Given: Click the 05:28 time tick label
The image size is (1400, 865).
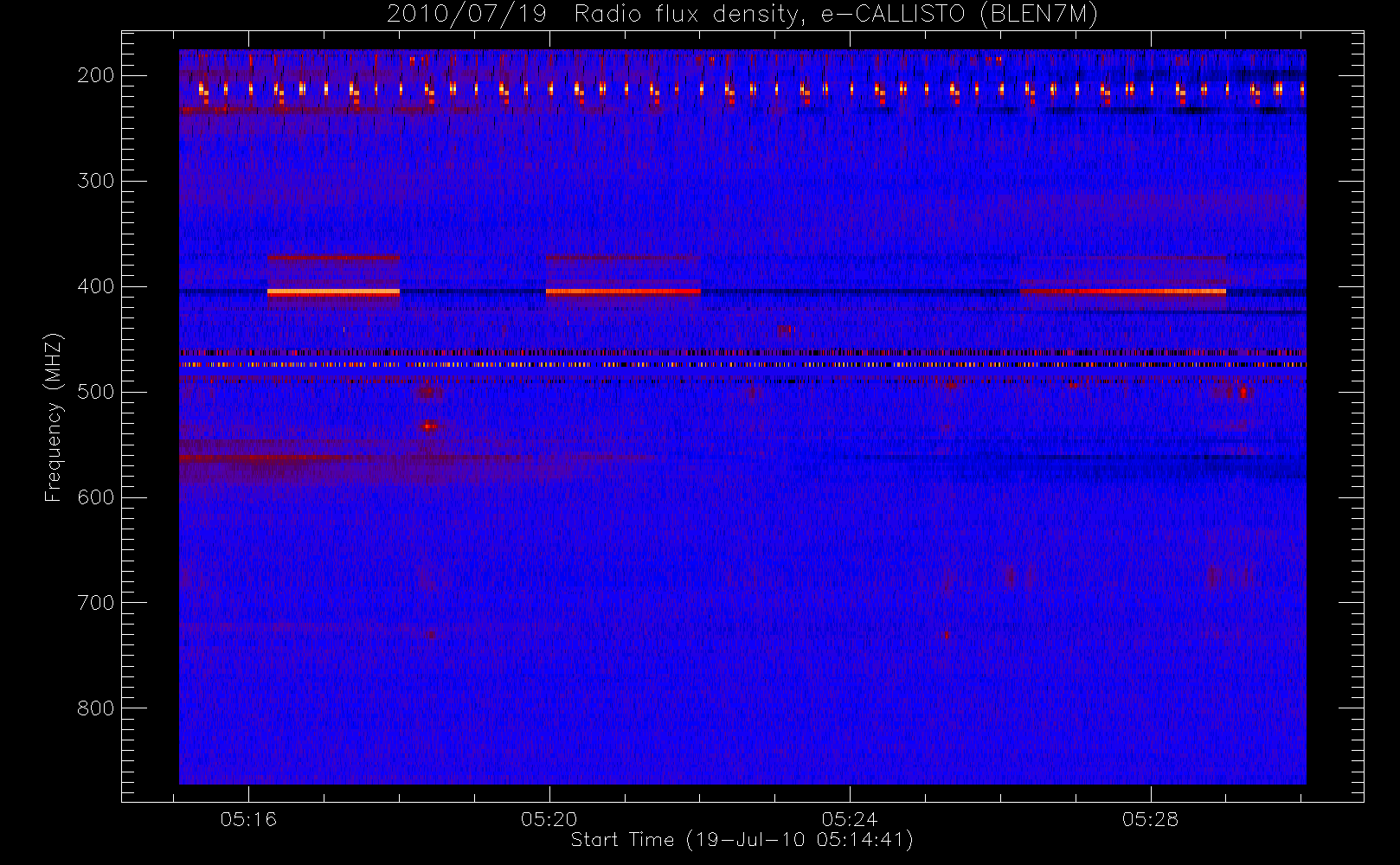Looking at the screenshot, I should 1151,818.
